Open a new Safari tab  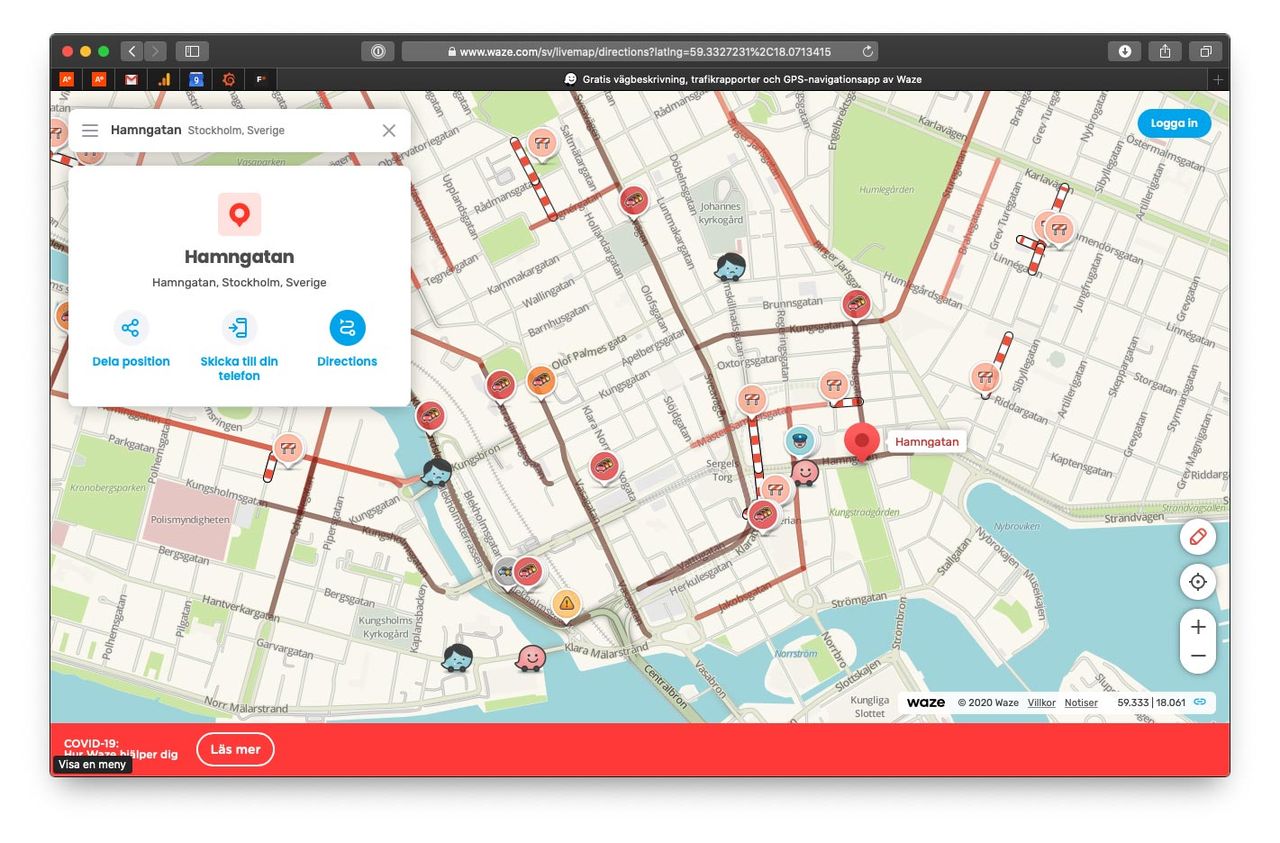coord(1218,79)
